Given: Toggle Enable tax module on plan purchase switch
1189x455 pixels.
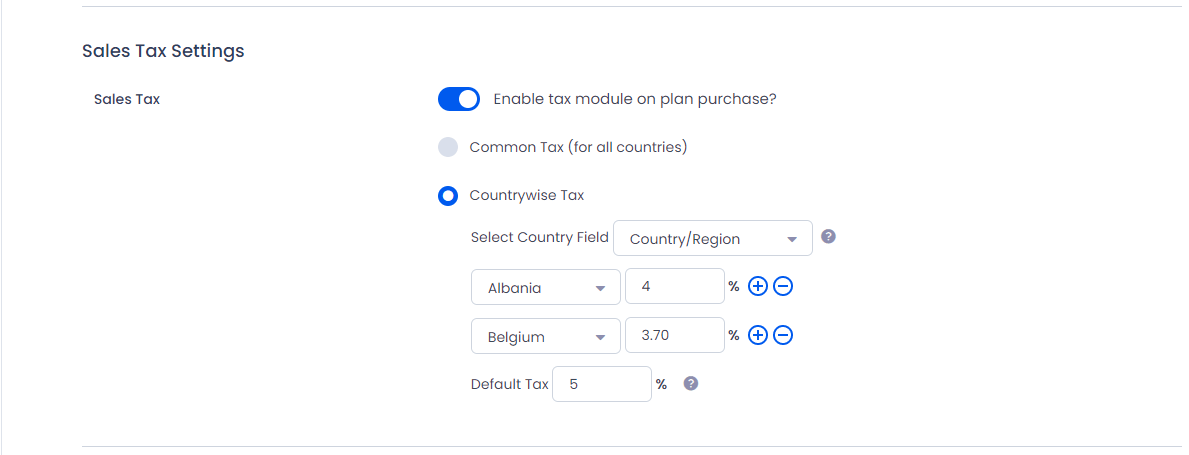Looking at the screenshot, I should tap(459, 99).
